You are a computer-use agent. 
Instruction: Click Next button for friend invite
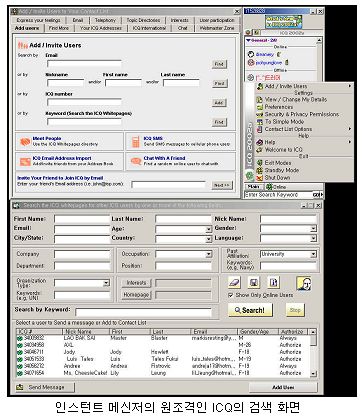click(222, 185)
